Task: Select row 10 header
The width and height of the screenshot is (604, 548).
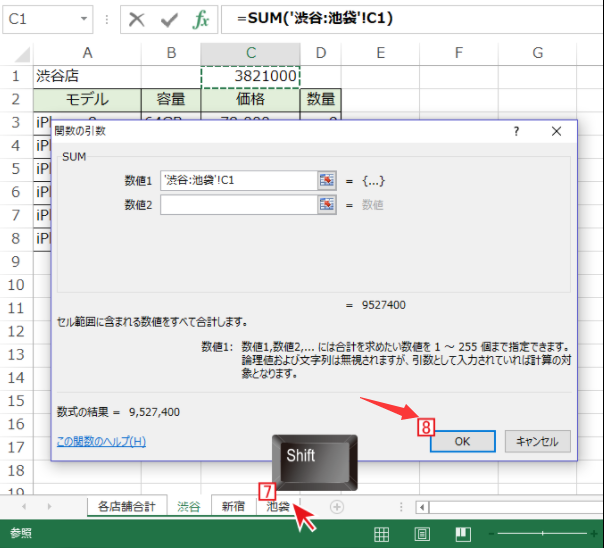Action: pyautogui.click(x=16, y=285)
